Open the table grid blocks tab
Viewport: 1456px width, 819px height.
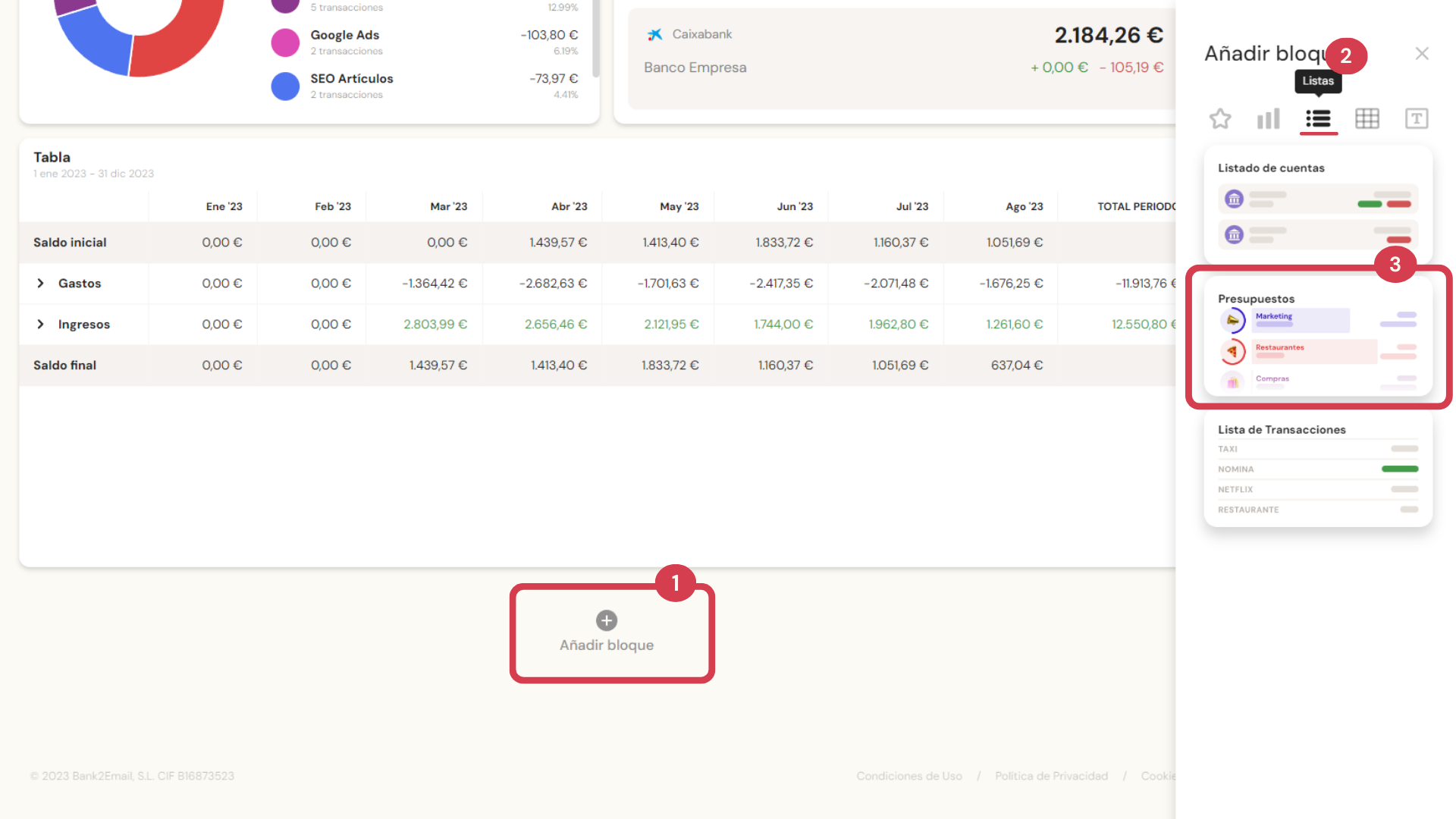click(1367, 119)
